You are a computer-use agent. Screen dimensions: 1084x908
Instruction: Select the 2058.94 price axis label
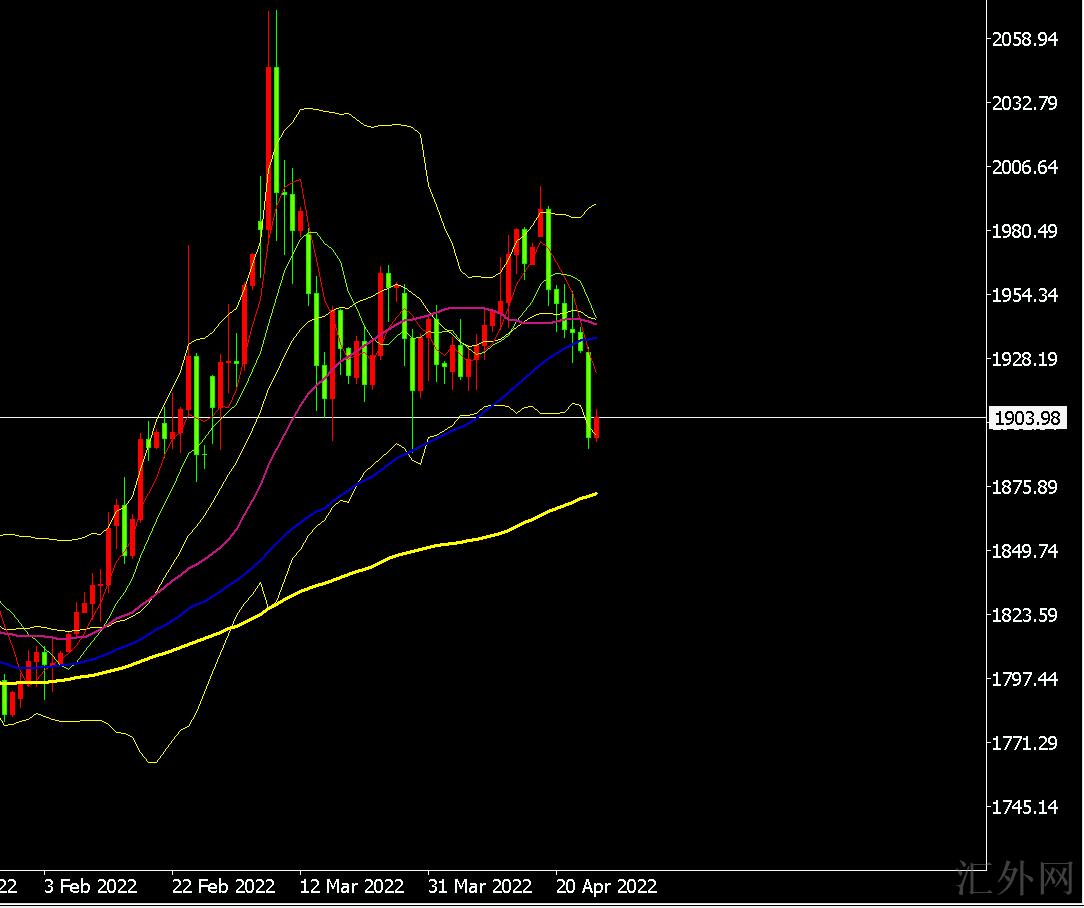tap(1024, 39)
